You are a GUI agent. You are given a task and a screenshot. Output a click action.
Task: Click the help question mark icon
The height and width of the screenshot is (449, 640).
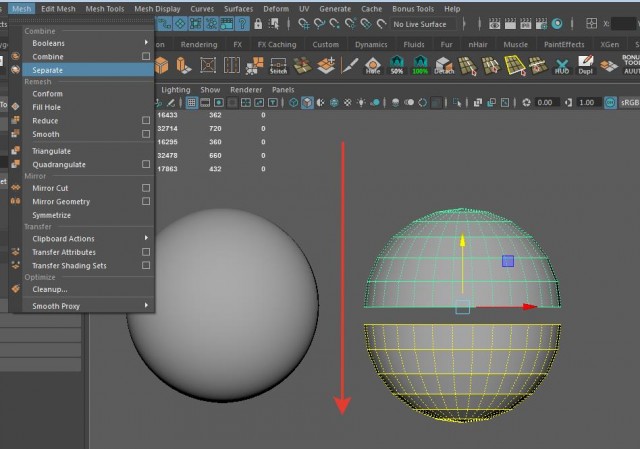point(242,24)
